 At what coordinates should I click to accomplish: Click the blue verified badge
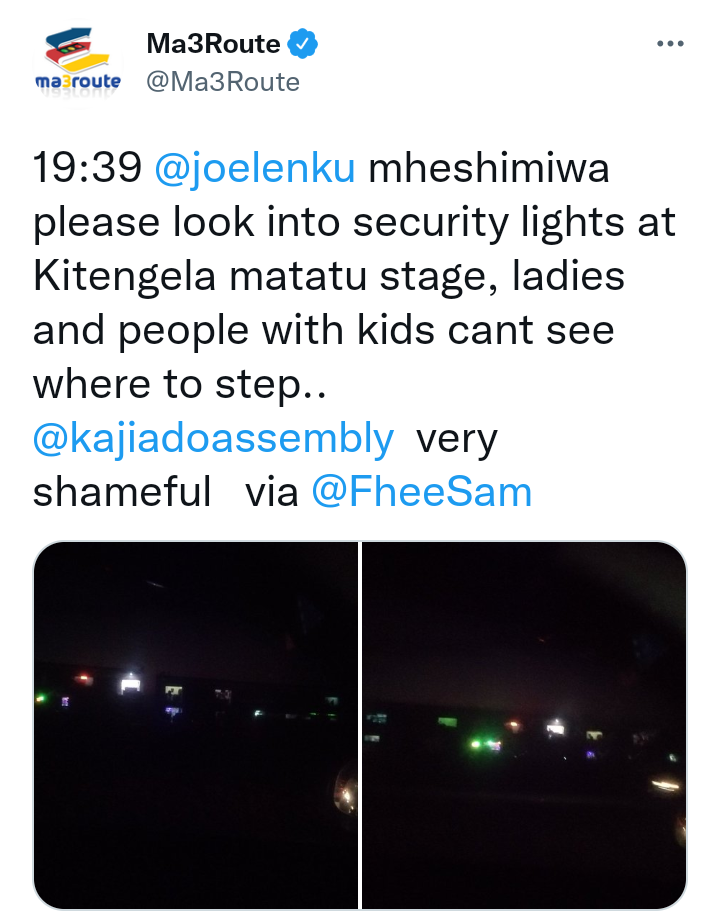coord(303,43)
